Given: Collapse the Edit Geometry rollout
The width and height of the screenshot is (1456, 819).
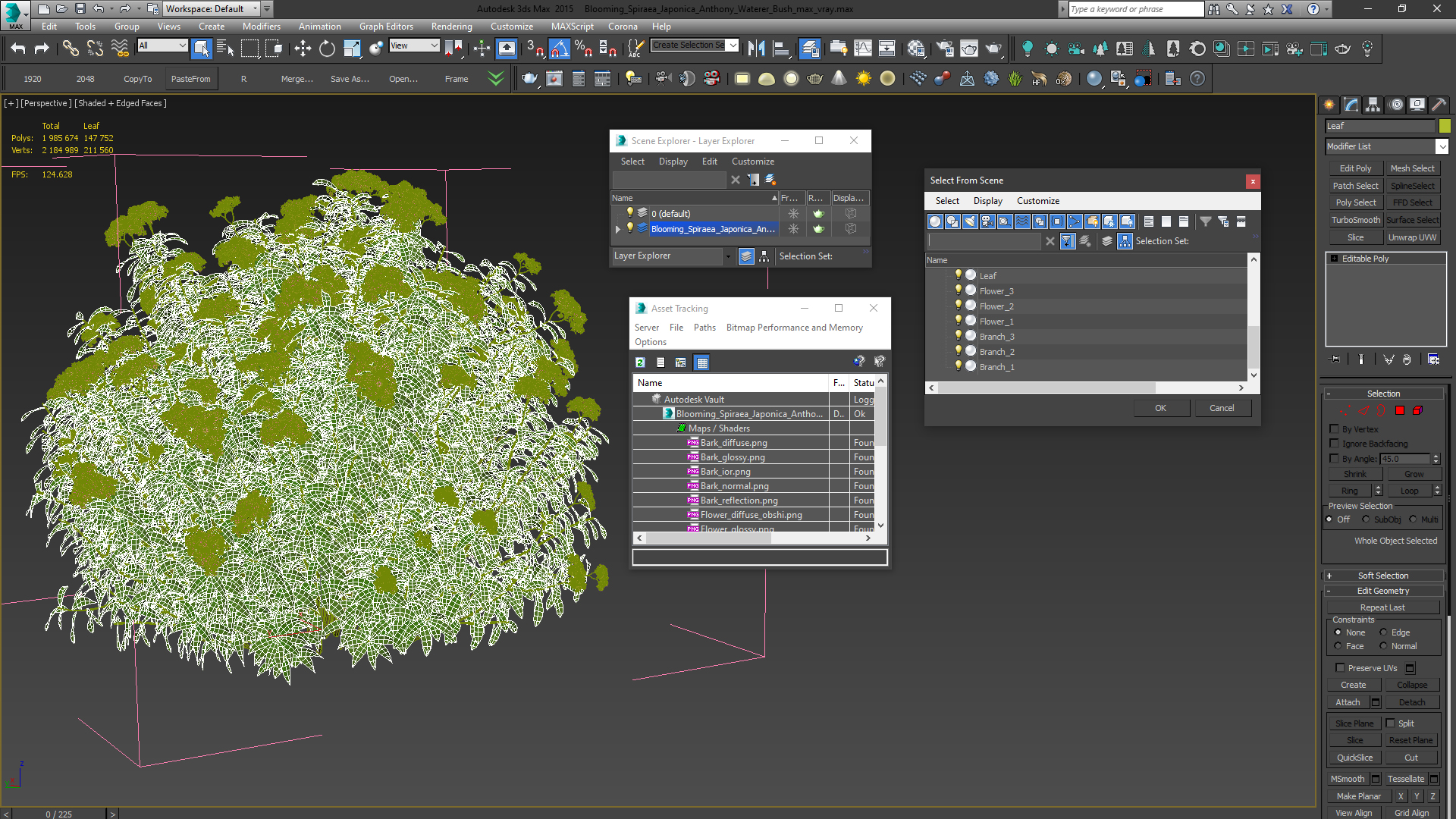Looking at the screenshot, I should pyautogui.click(x=1383, y=591).
